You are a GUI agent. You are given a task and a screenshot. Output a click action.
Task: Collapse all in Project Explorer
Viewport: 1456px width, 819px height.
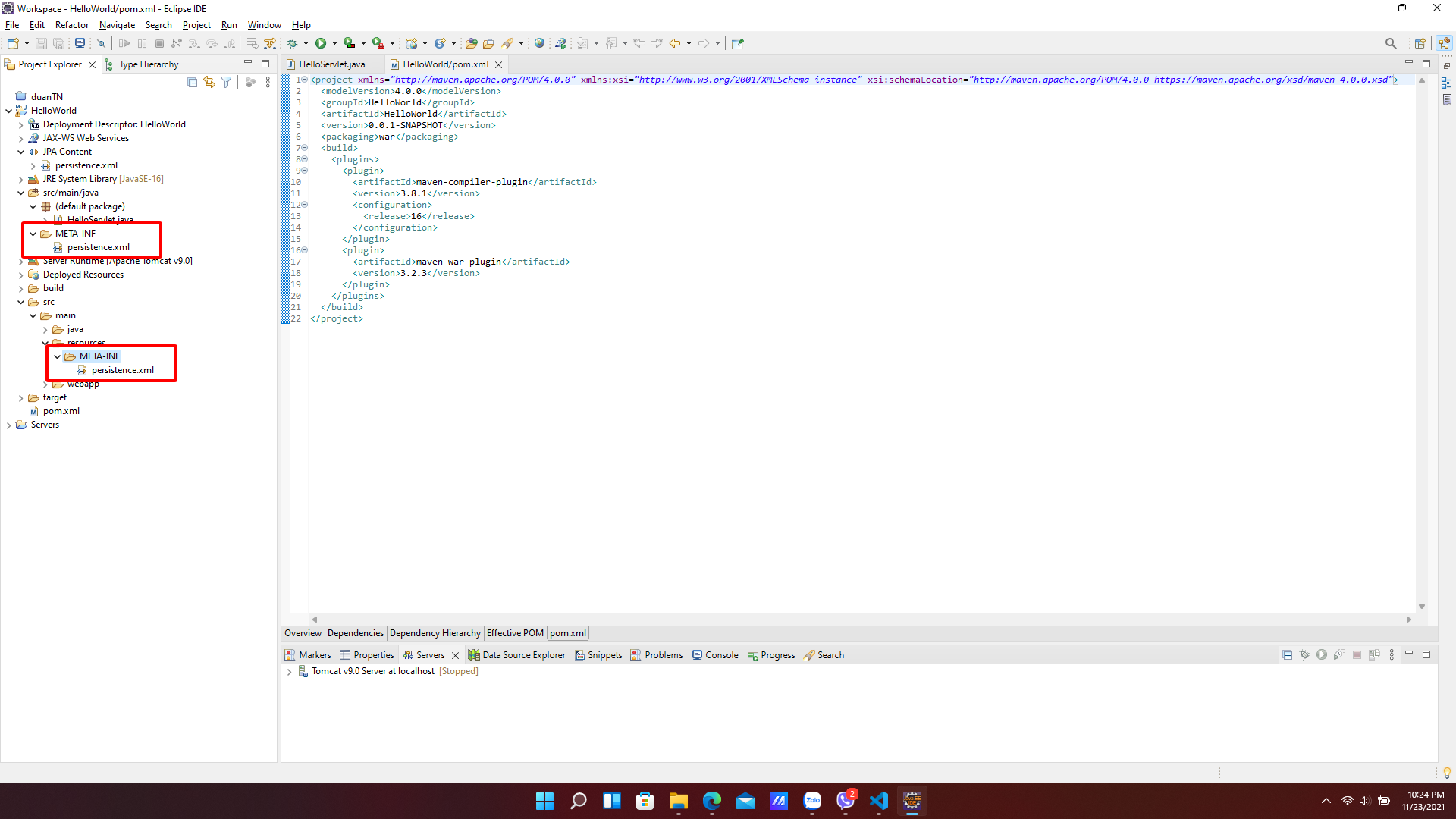point(192,83)
